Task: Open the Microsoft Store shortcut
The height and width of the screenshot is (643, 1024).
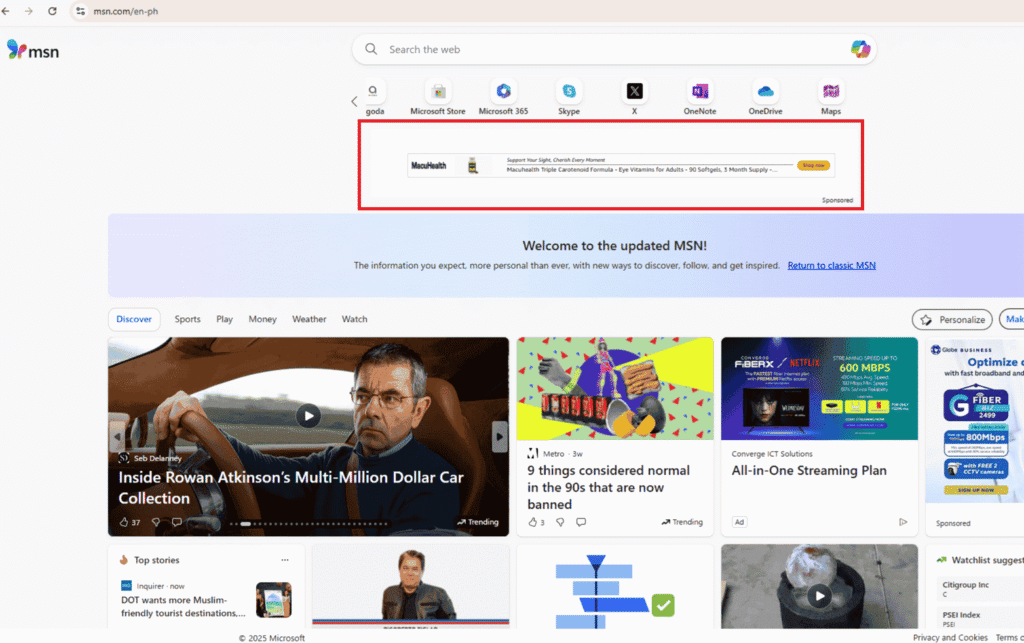Action: tap(437, 91)
